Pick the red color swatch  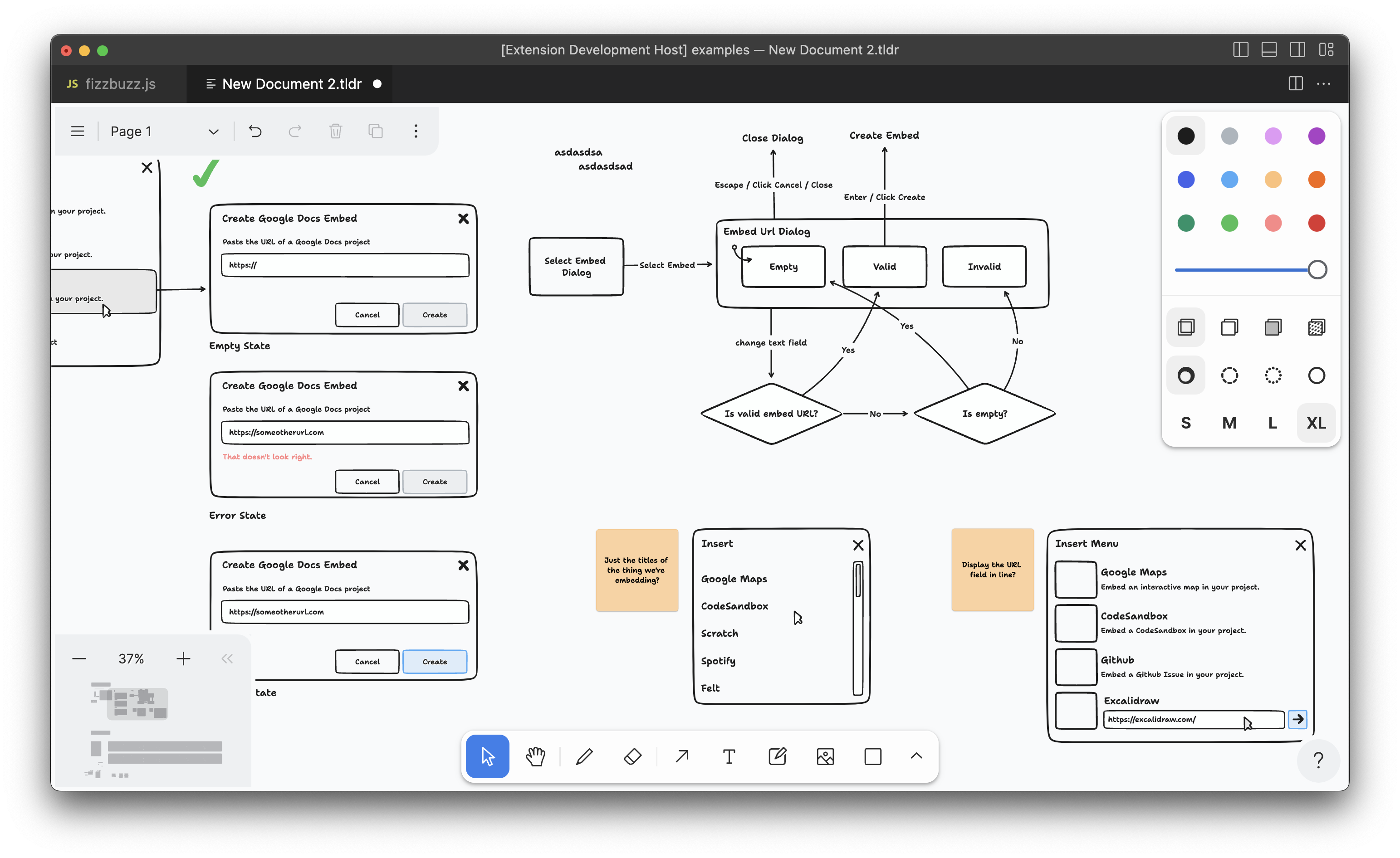click(1316, 223)
